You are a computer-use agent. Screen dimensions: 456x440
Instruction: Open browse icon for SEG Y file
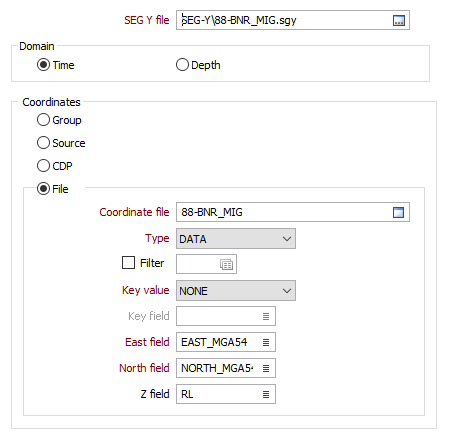399,20
